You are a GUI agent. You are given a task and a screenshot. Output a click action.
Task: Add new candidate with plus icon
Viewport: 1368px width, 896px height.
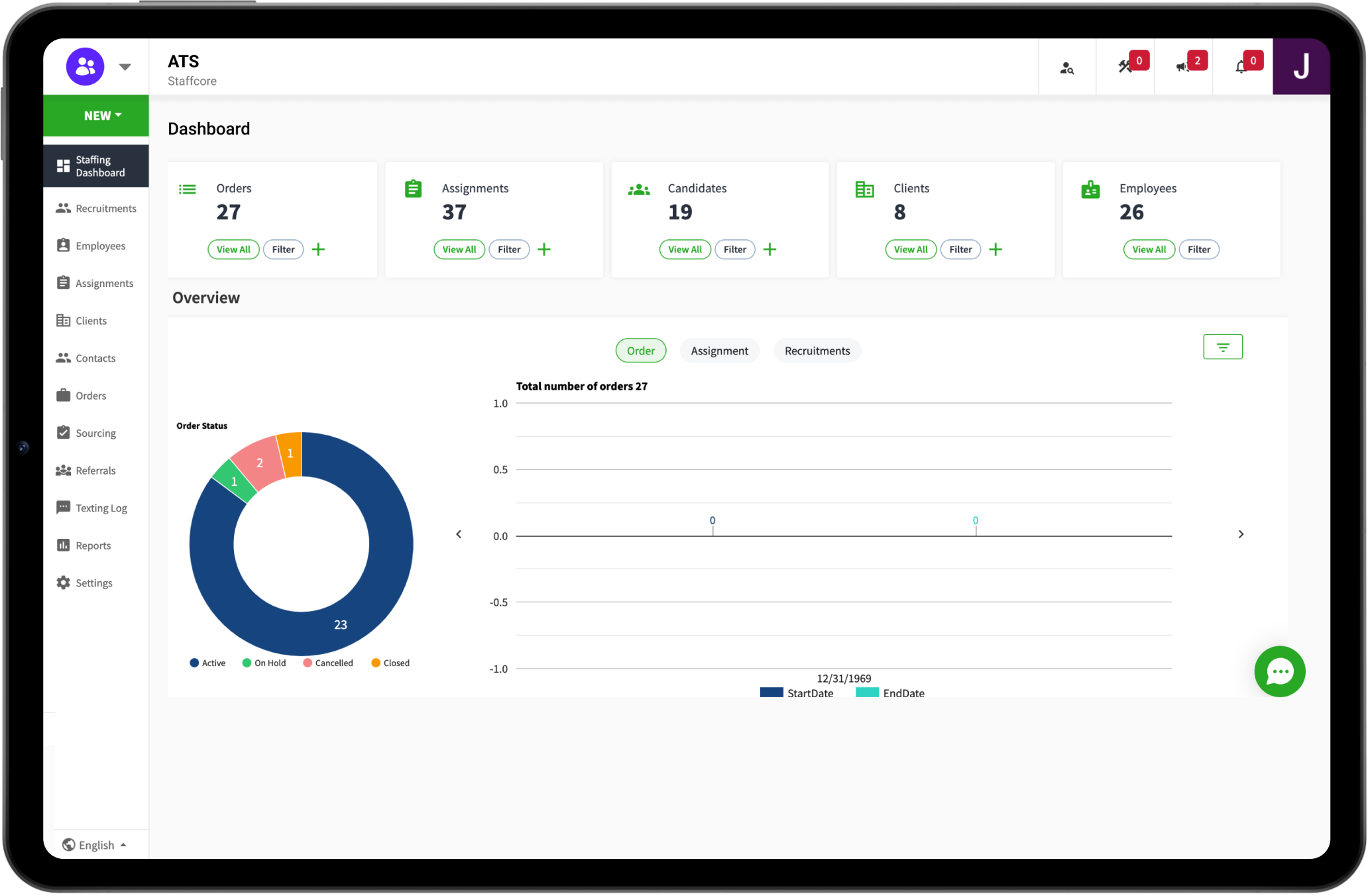click(769, 249)
